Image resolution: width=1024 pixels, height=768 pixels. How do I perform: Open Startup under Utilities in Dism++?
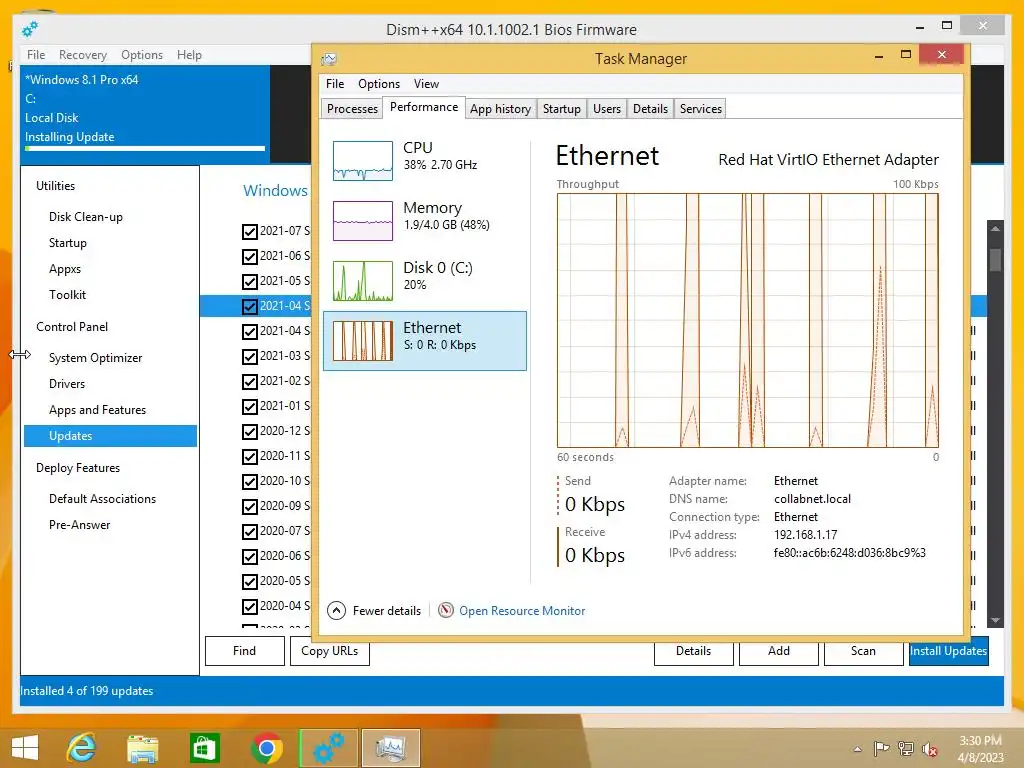click(67, 243)
